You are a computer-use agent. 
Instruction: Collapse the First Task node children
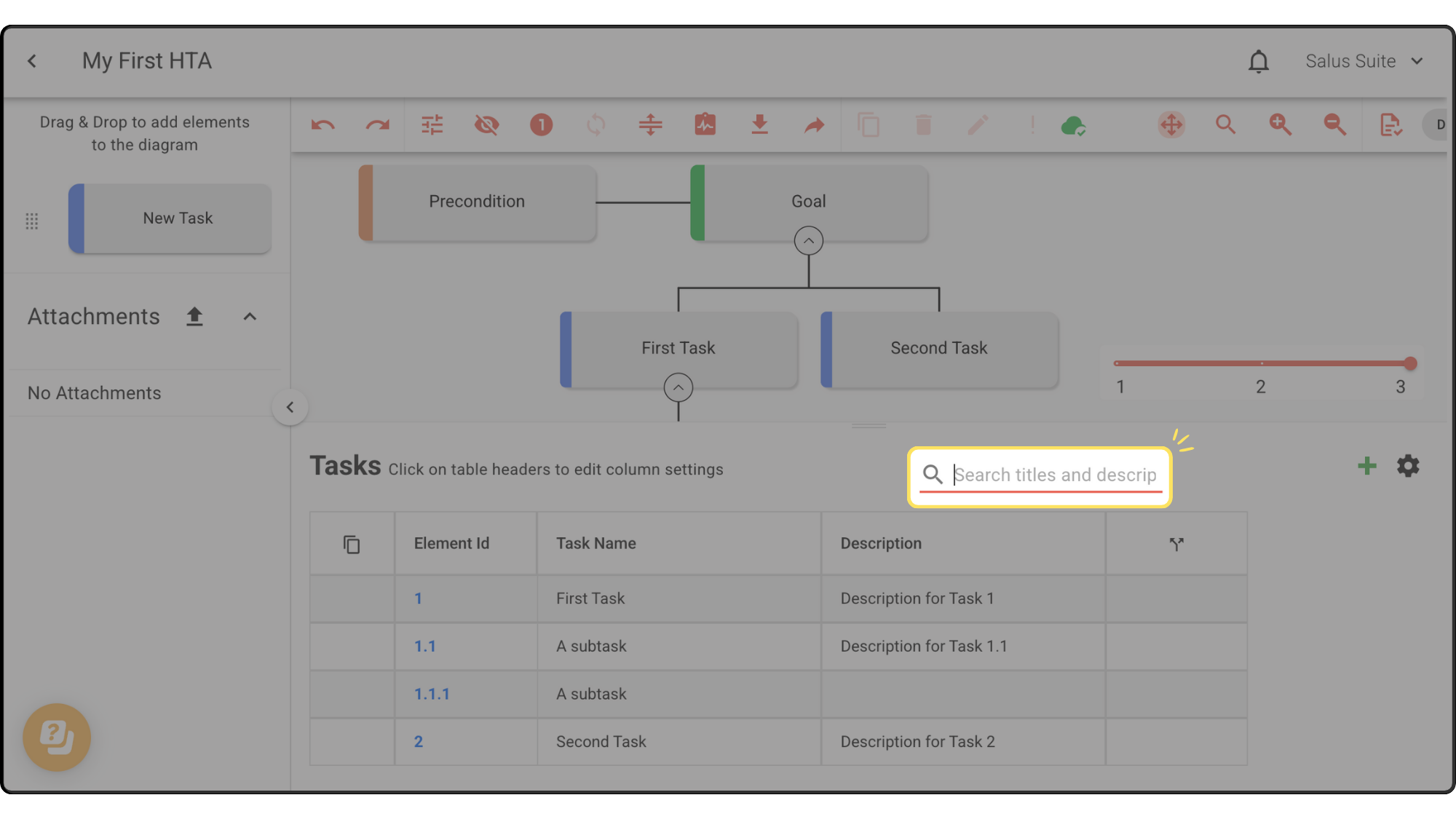[678, 387]
